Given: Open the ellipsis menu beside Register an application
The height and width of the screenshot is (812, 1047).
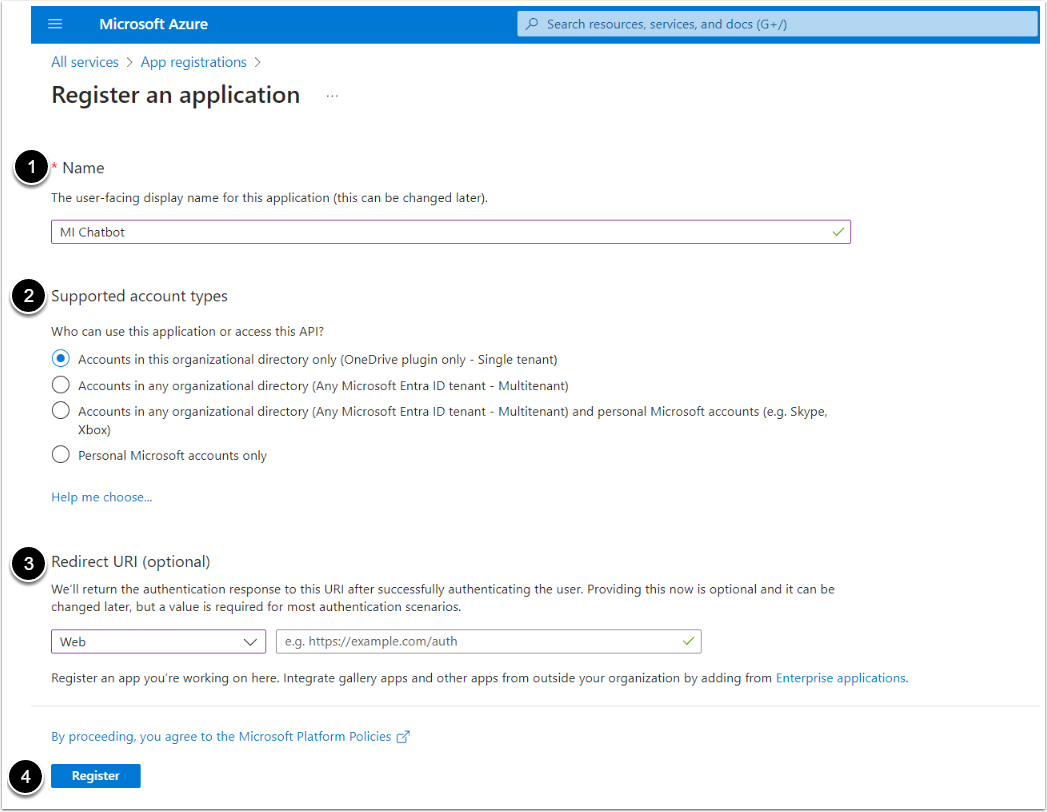Looking at the screenshot, I should point(332,96).
